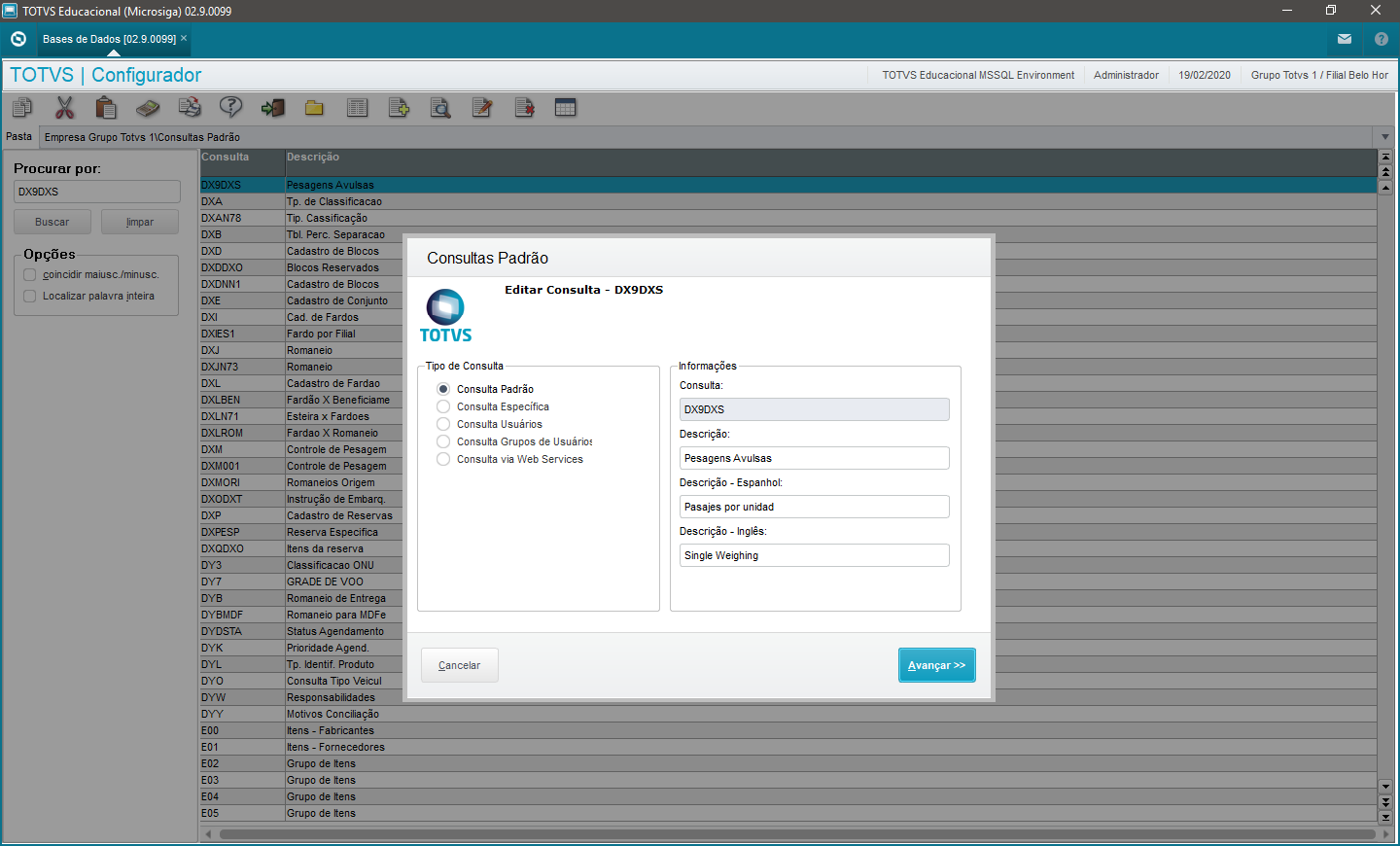1400x846 pixels.
Task: Select Consulta Grupos de Usuários option
Action: click(443, 441)
